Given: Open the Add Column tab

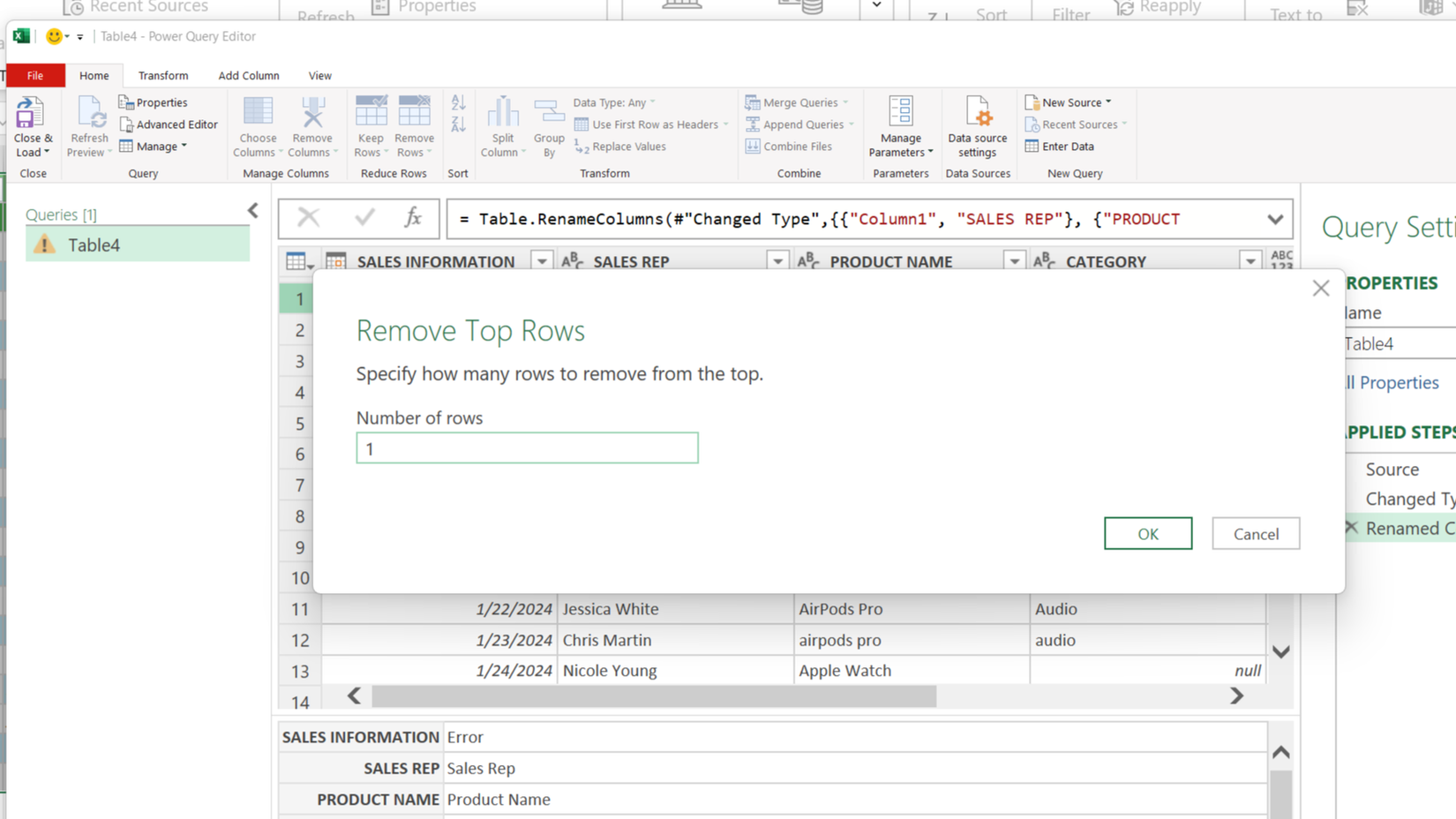Looking at the screenshot, I should tap(248, 75).
